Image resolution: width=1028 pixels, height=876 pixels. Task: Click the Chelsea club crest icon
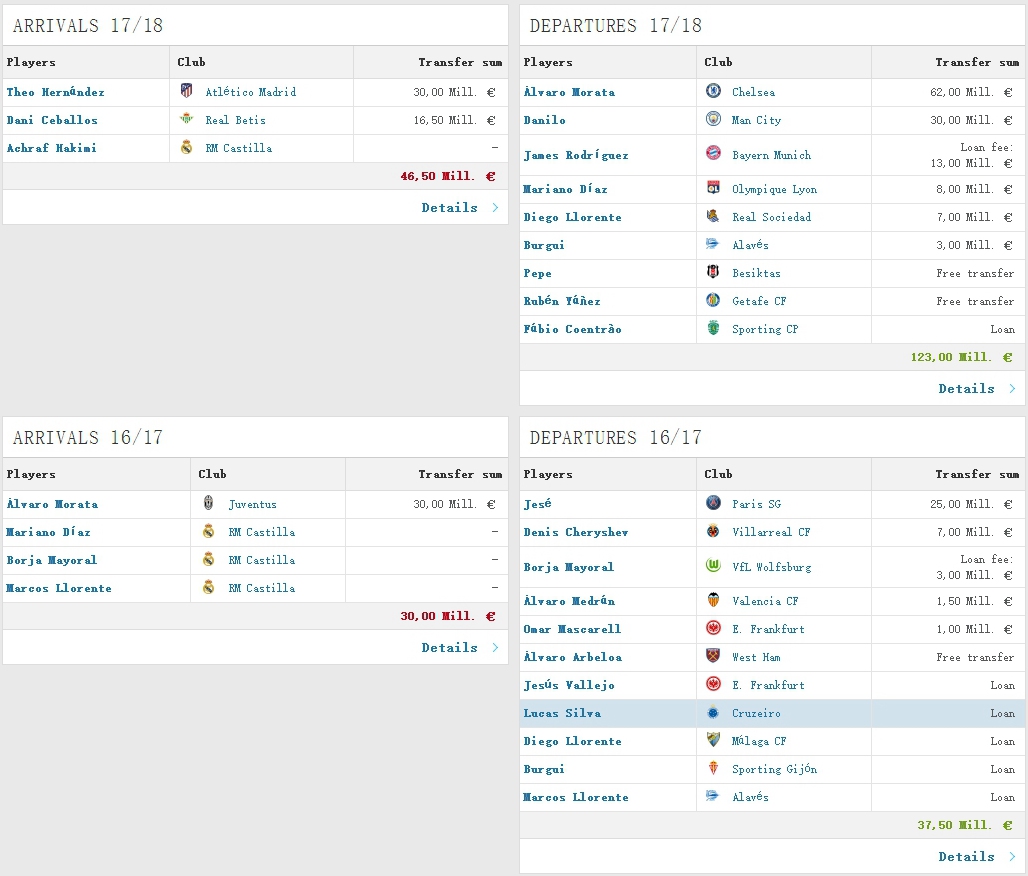(713, 91)
